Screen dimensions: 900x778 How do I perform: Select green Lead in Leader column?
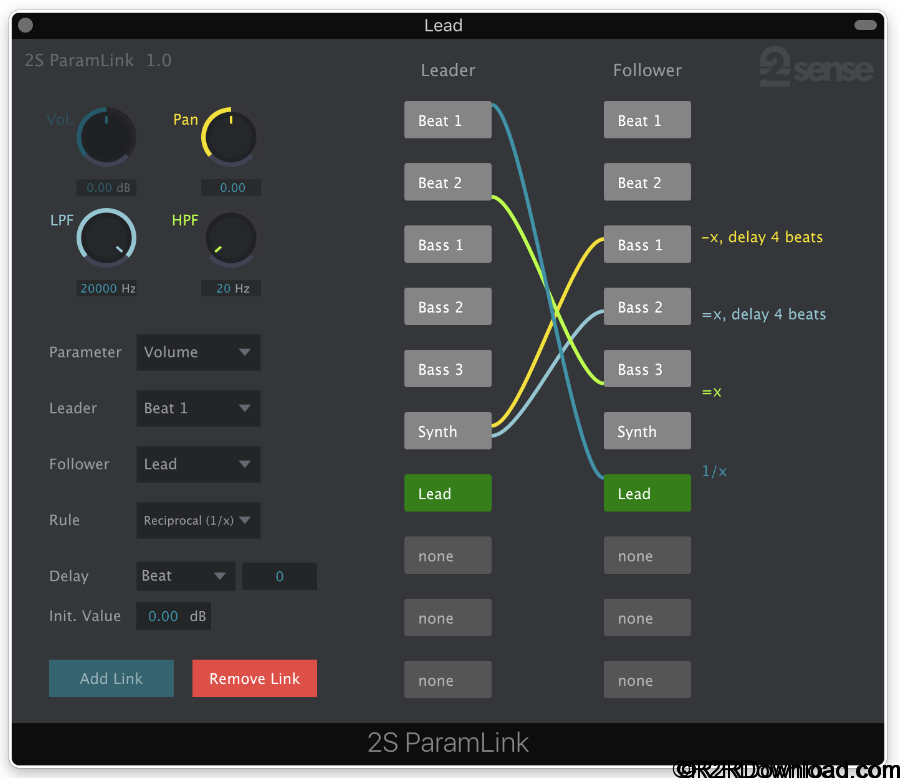(x=448, y=493)
